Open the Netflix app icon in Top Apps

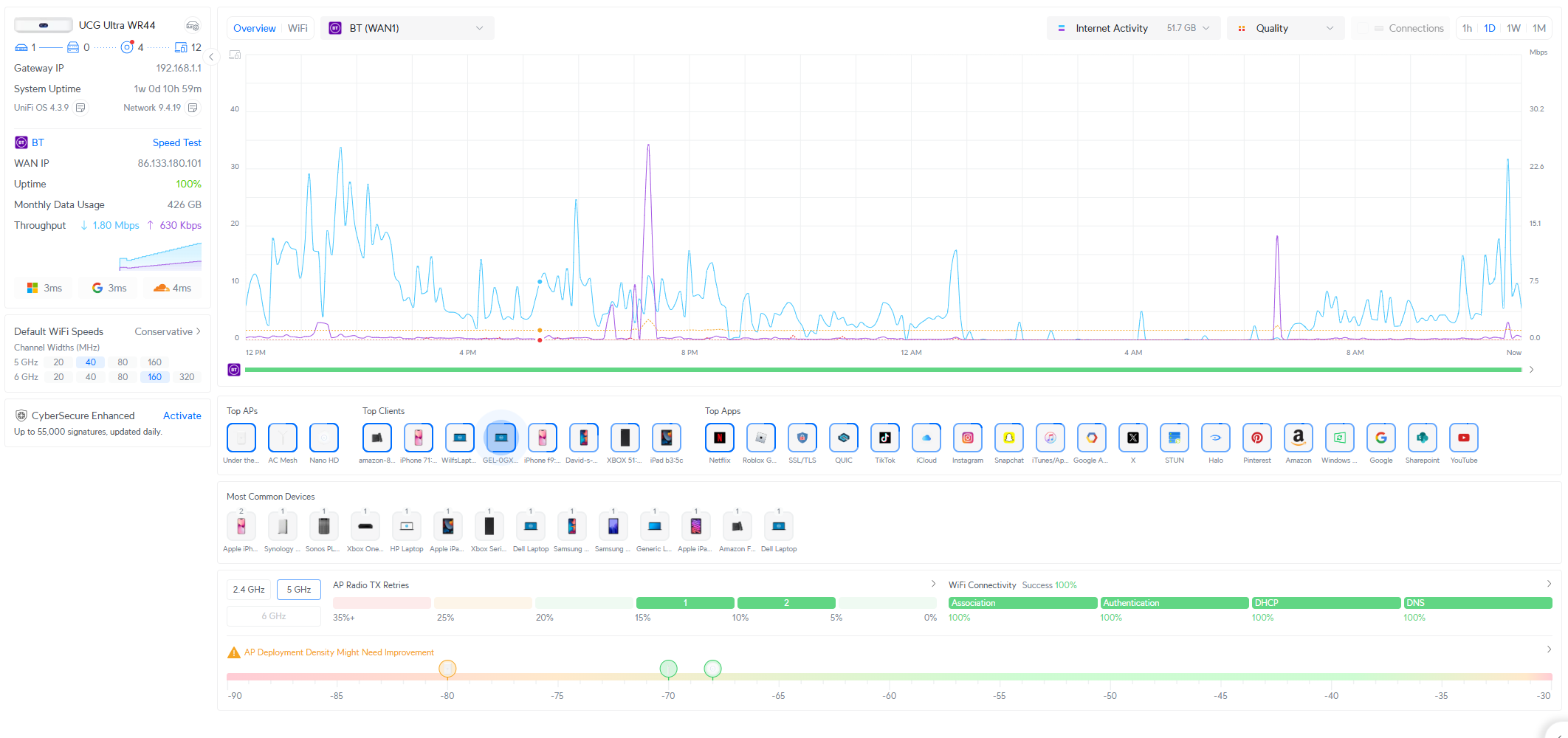click(x=719, y=438)
